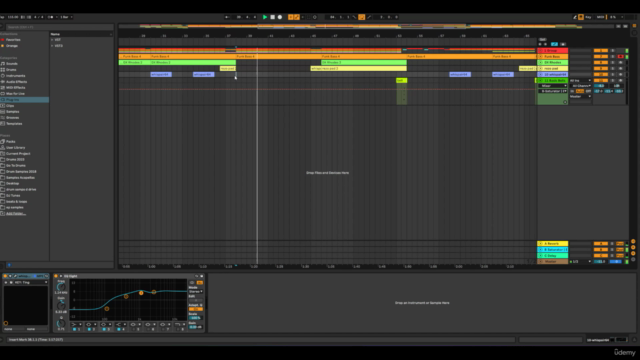640x360 pixels.
Task: Adjust the EQ Eight Gain knob
Action: coord(61,306)
